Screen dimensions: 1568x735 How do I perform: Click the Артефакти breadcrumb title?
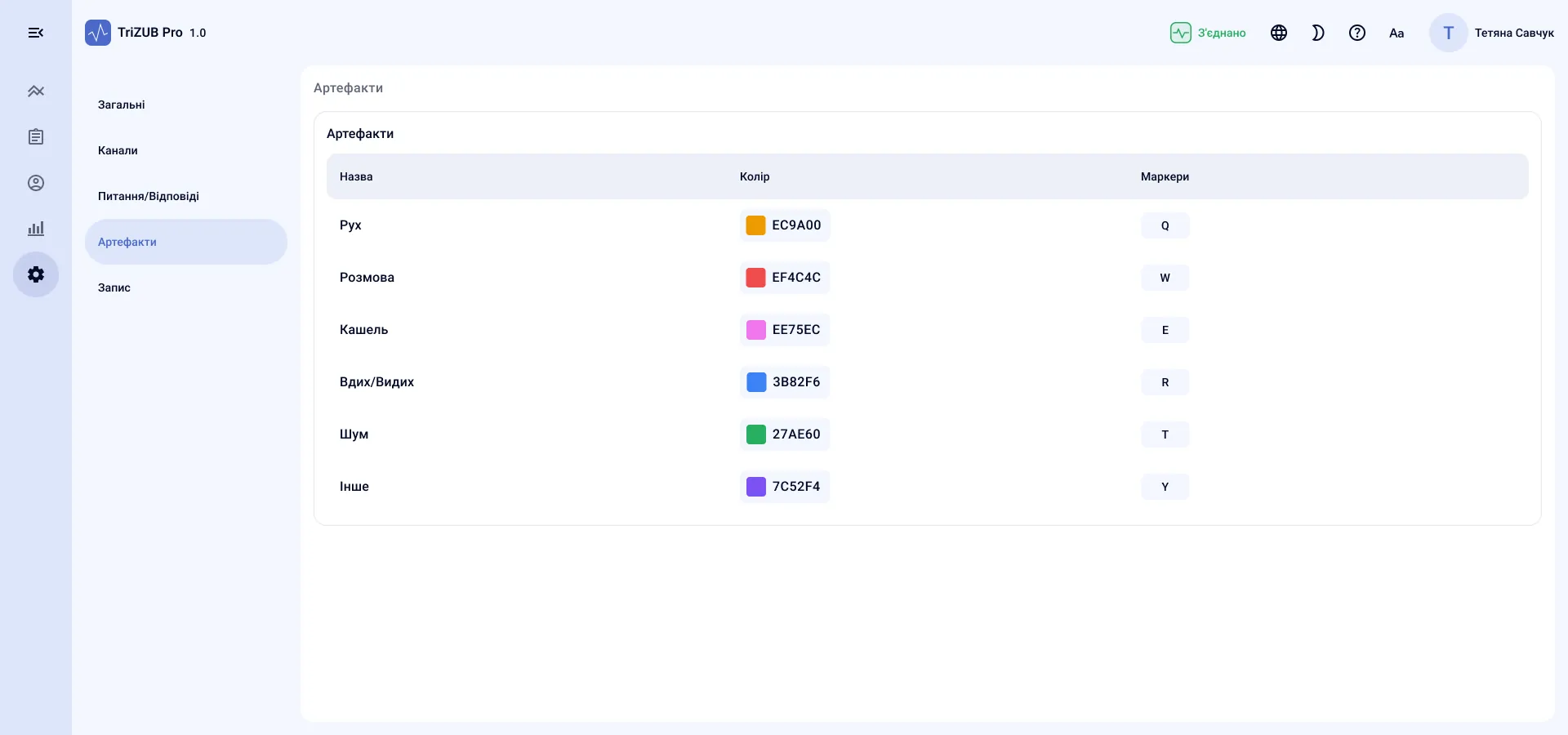pos(348,88)
